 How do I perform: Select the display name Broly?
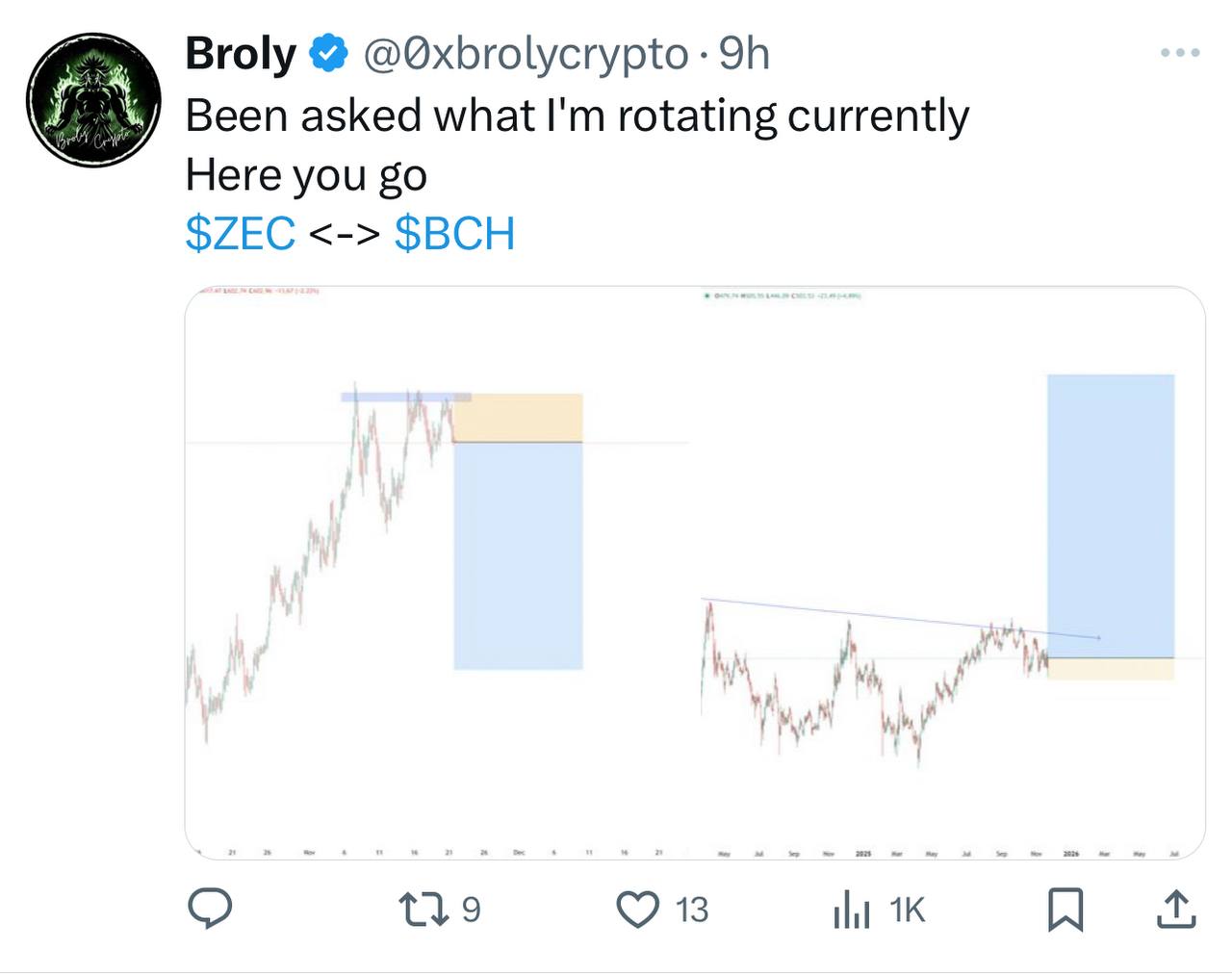[240, 55]
